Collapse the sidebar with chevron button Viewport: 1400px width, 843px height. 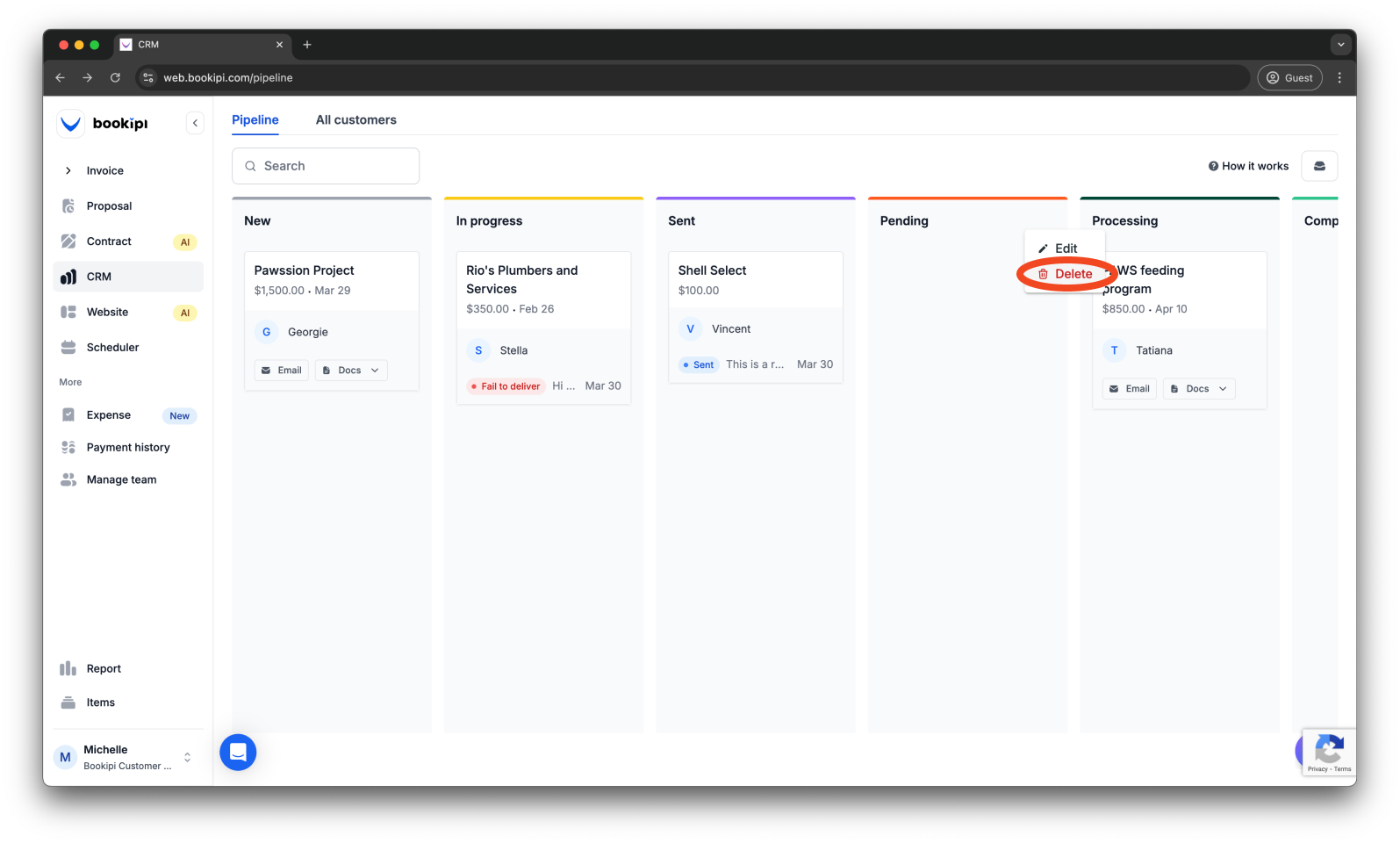pos(195,123)
